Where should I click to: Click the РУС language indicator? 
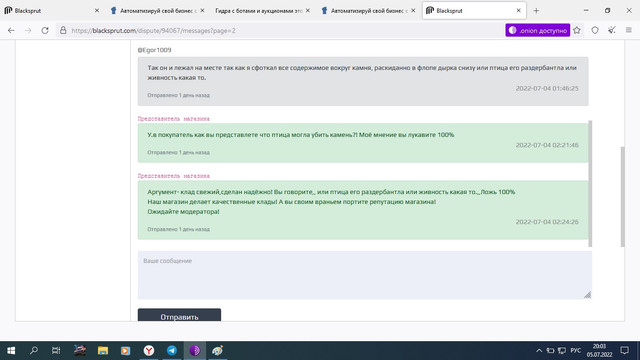click(576, 351)
